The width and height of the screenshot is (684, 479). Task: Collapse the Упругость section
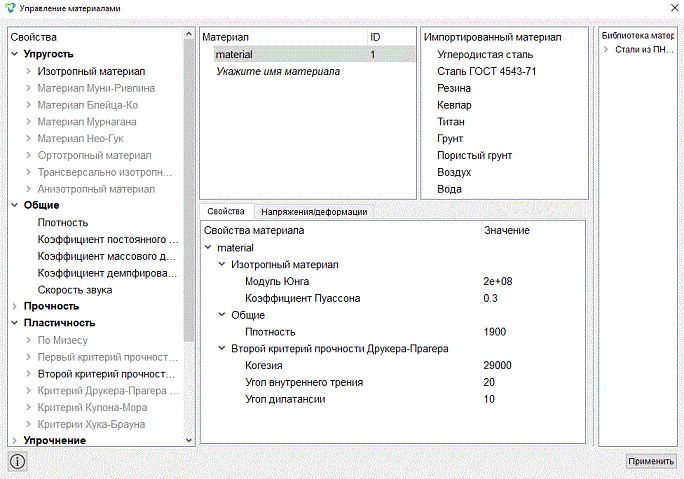pos(14,54)
